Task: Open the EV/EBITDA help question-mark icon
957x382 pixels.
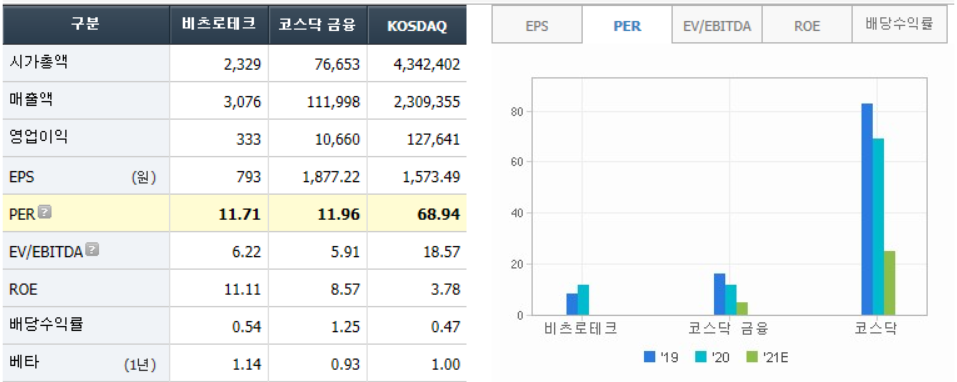Action: (x=92, y=249)
